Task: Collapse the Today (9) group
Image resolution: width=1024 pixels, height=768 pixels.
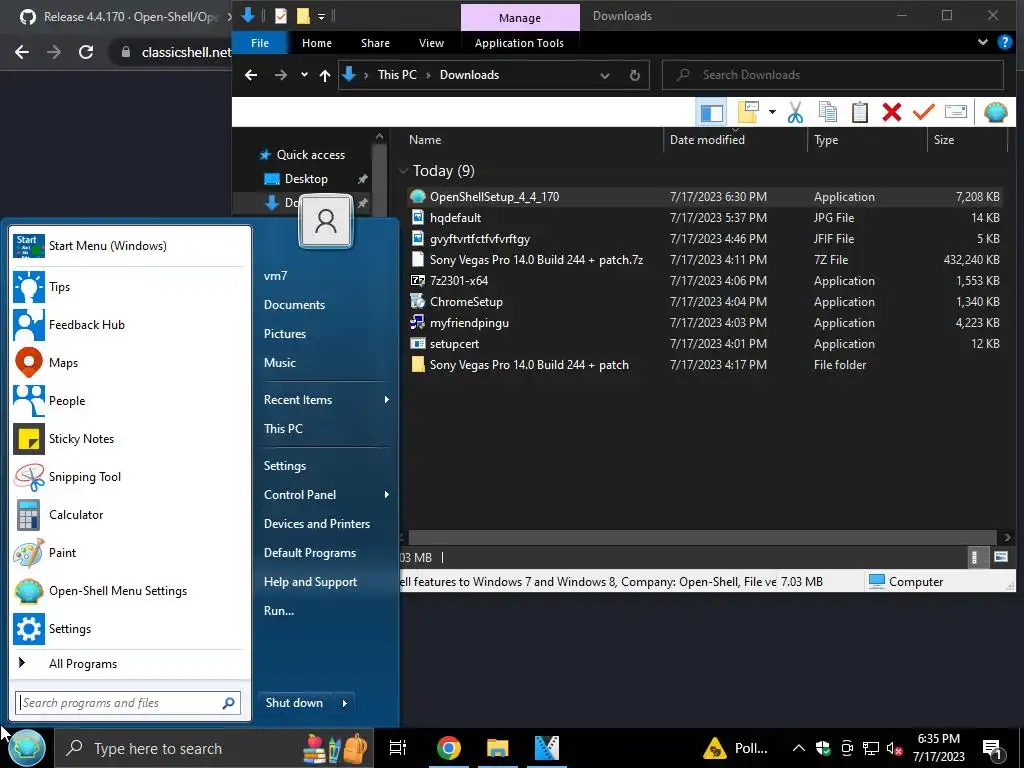Action: click(403, 170)
